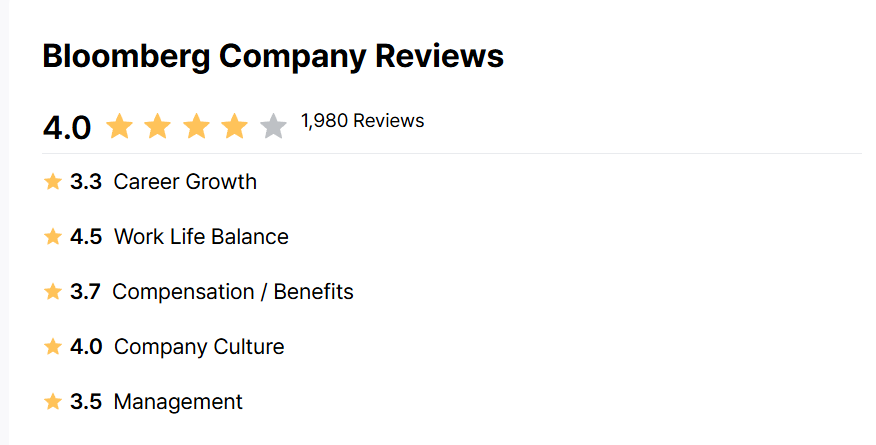Click the star icon beside Work Life Balance
Screen dimensions: 876x445
point(53,236)
